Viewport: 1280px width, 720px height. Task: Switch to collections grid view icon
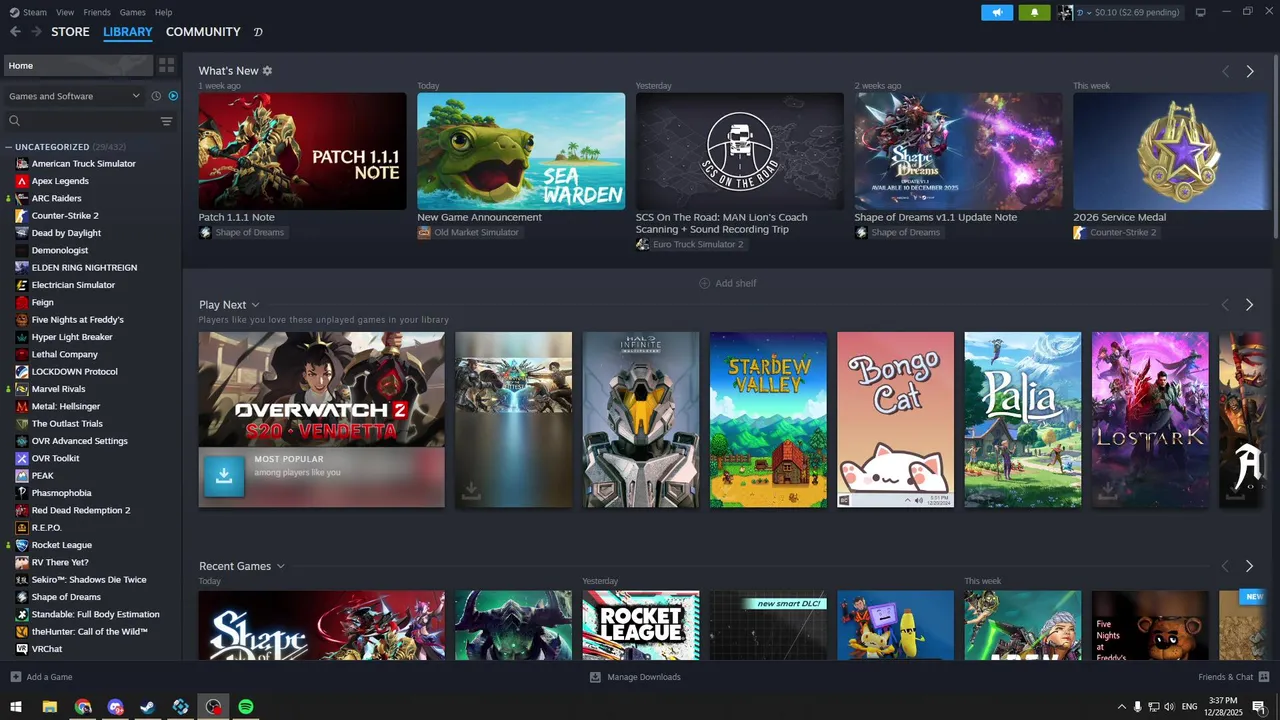(167, 65)
